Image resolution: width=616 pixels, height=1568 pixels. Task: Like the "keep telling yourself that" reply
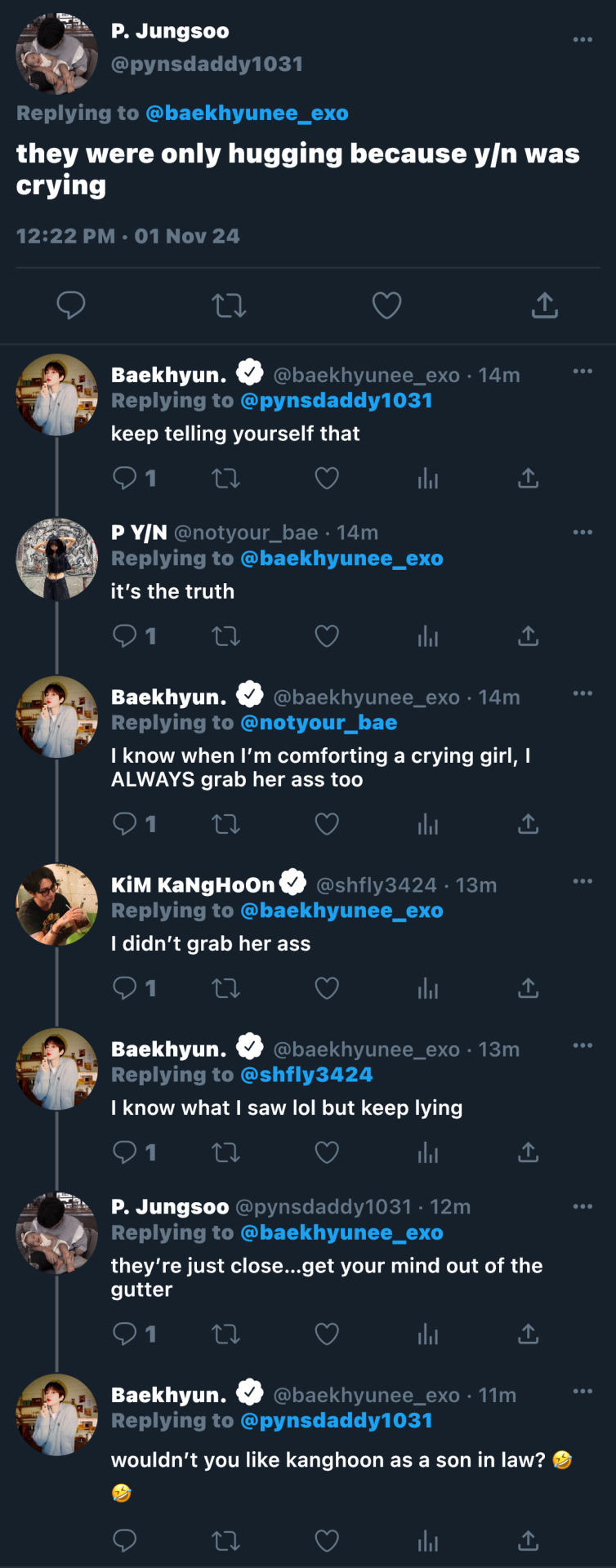coord(327,479)
